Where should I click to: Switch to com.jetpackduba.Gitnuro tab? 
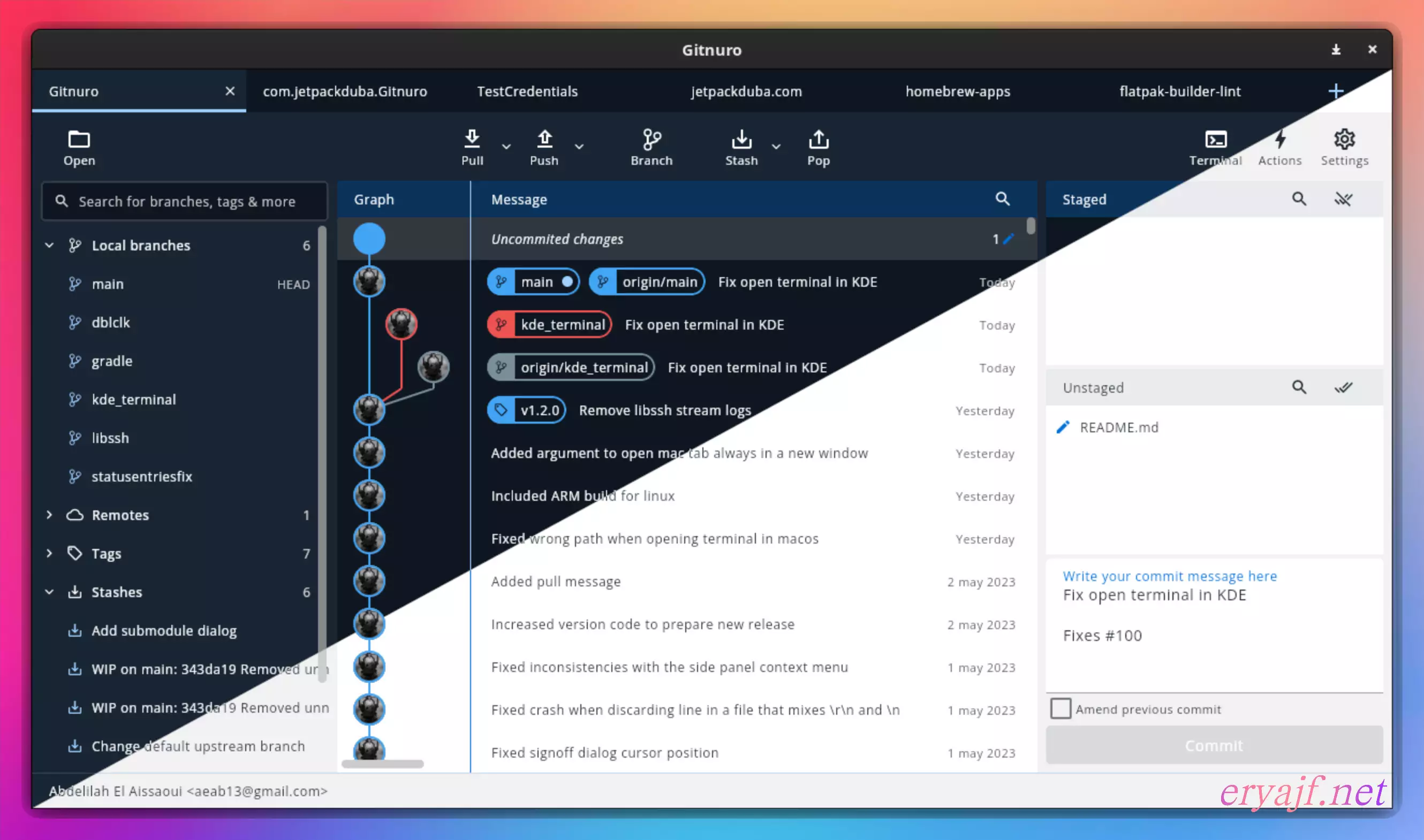(x=345, y=91)
